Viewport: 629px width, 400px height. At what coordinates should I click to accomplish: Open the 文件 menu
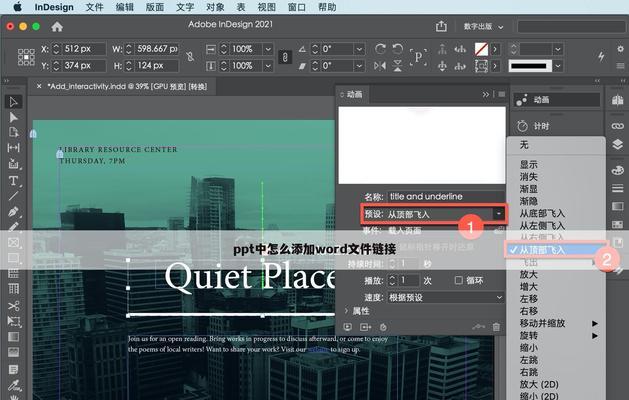point(94,7)
